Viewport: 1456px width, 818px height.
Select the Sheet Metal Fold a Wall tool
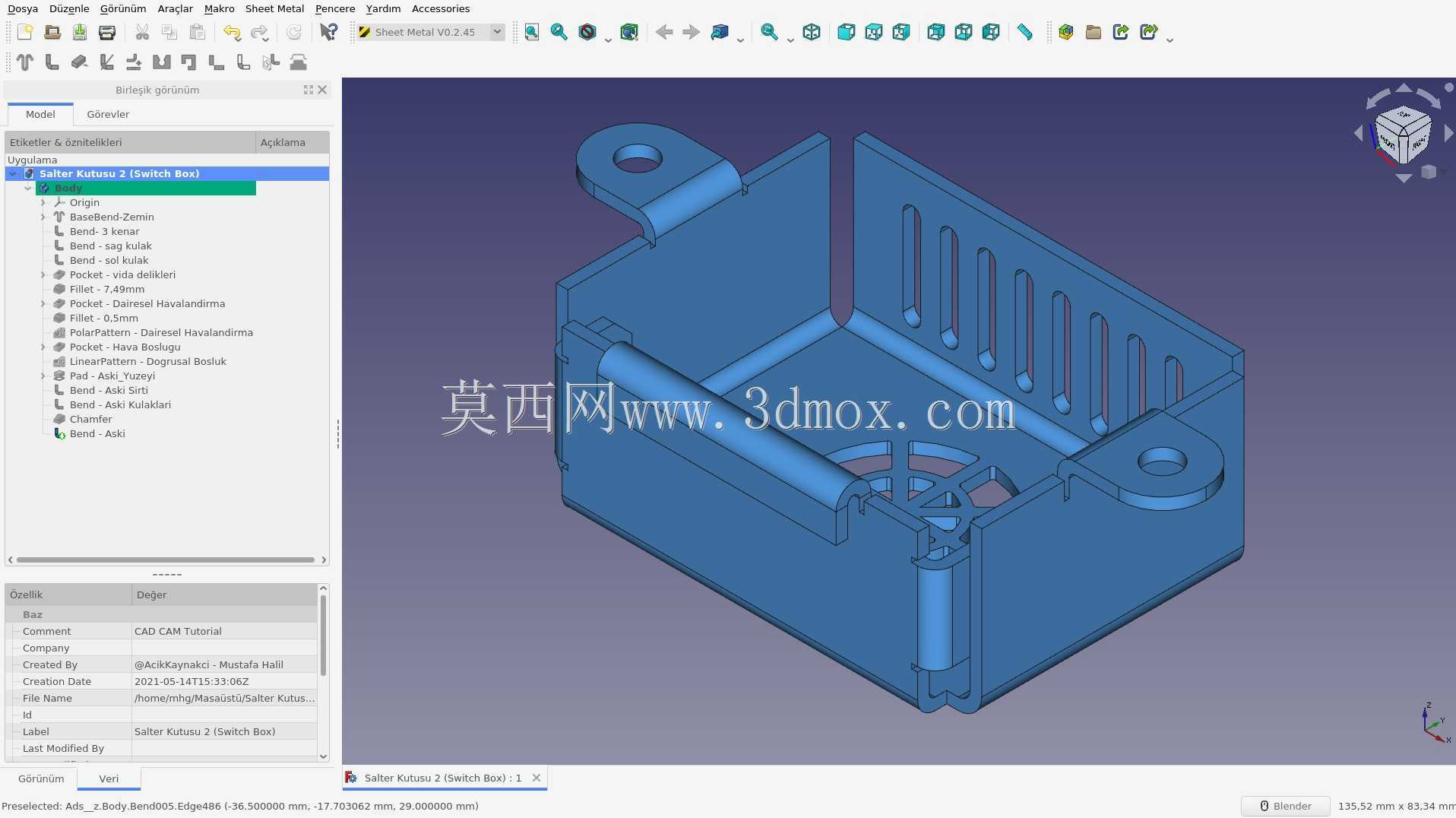coord(107,62)
